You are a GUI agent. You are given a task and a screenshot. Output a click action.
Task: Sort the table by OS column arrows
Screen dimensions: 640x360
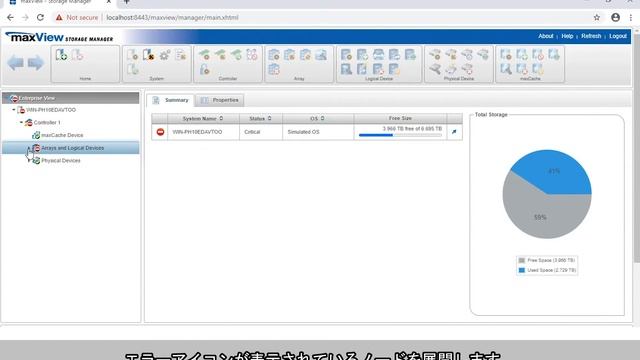click(322, 118)
